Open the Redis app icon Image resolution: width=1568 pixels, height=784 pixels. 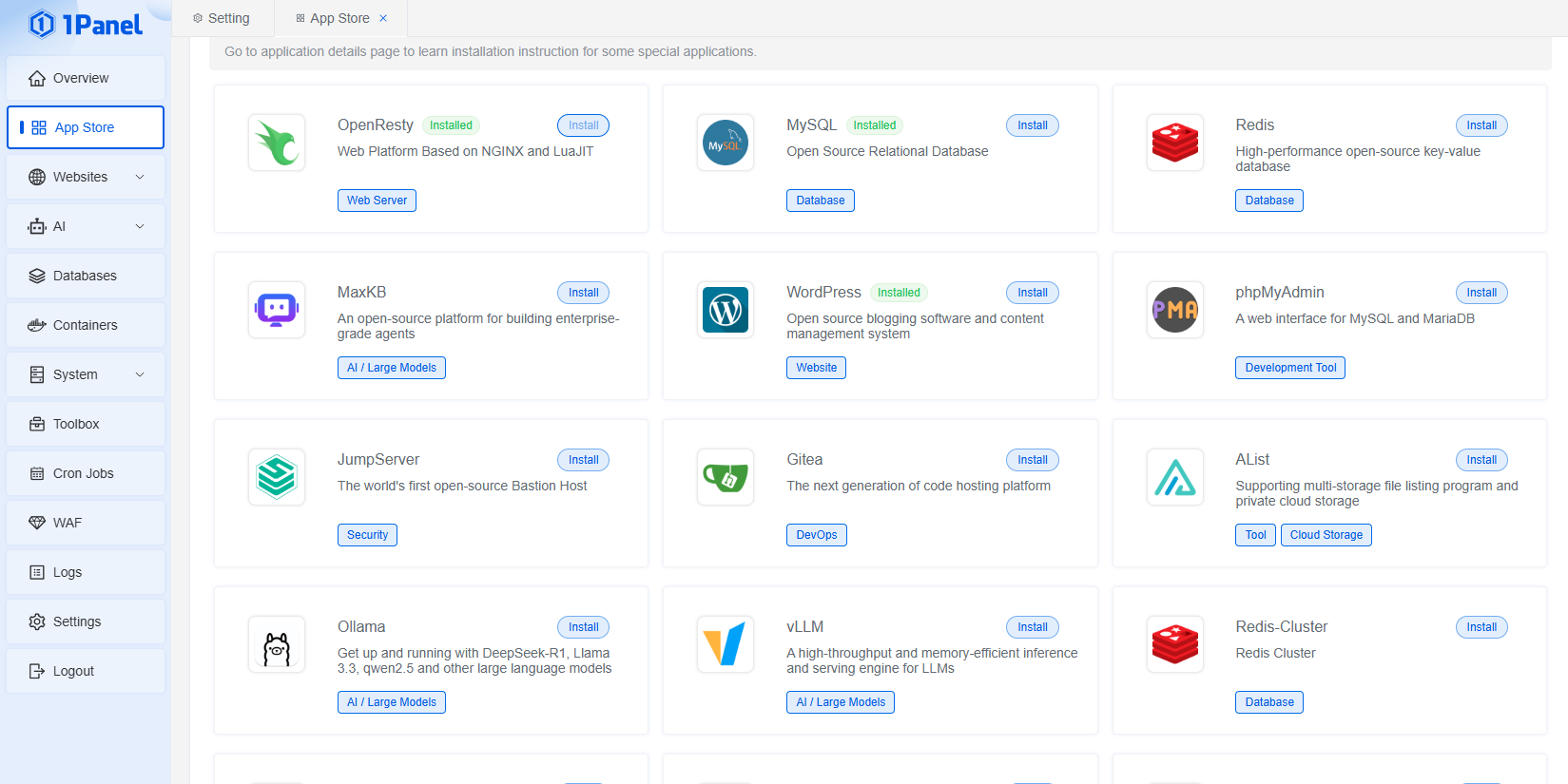(1175, 143)
